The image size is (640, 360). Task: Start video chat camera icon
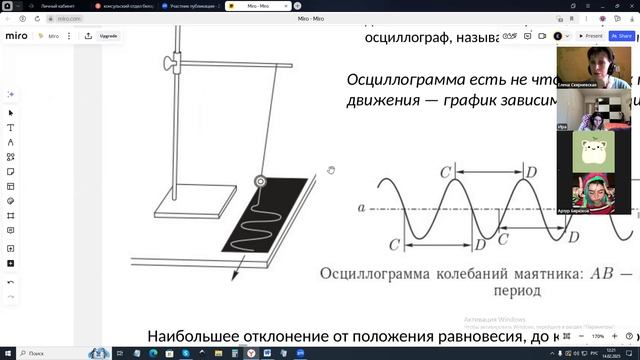(x=542, y=36)
